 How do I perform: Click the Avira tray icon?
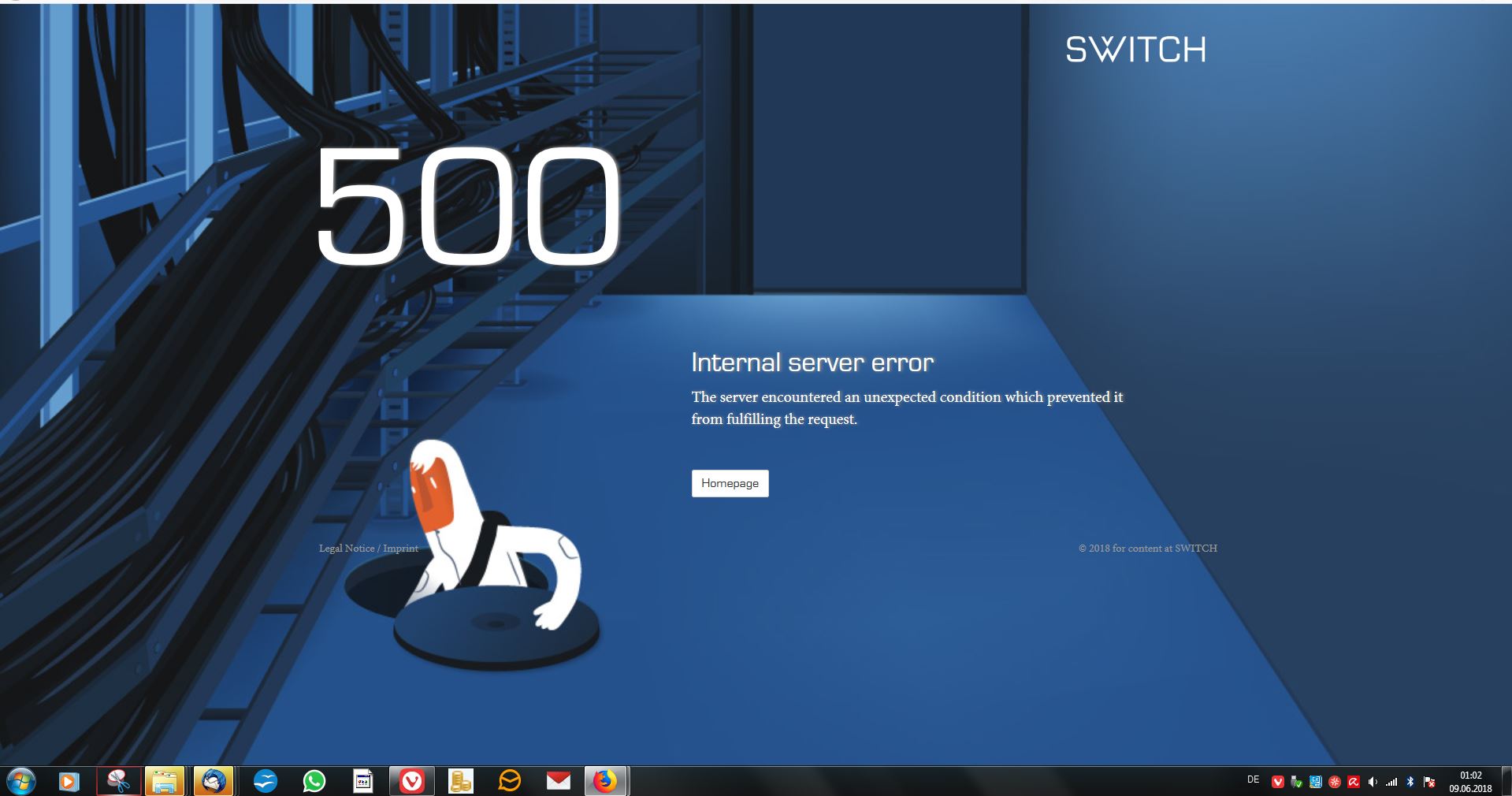tap(1354, 782)
